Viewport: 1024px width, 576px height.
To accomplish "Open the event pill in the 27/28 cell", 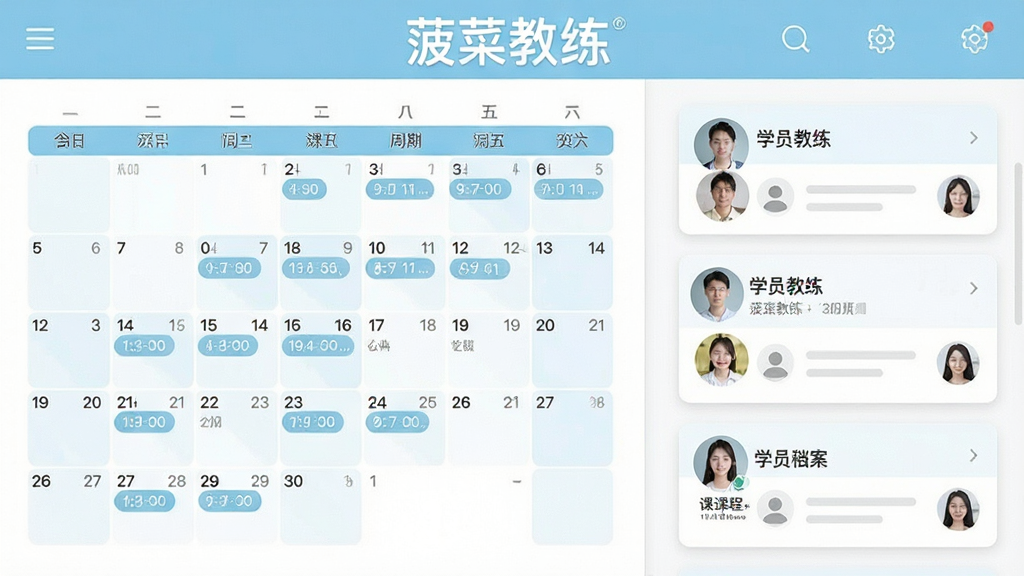I will point(144,501).
